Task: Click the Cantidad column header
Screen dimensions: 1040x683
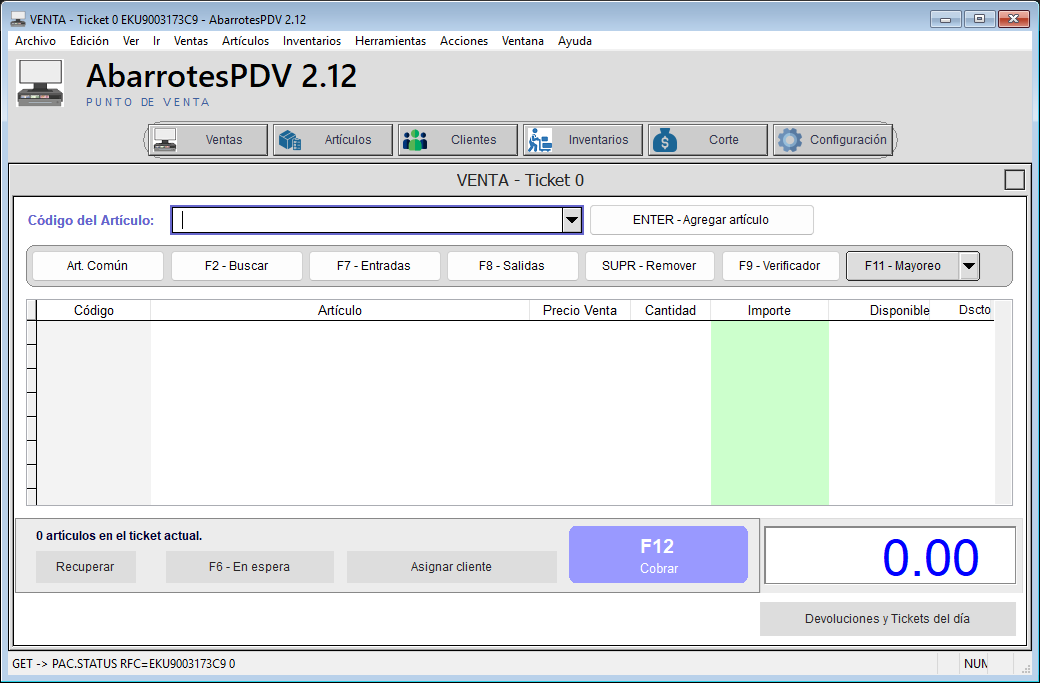Action: (670, 310)
